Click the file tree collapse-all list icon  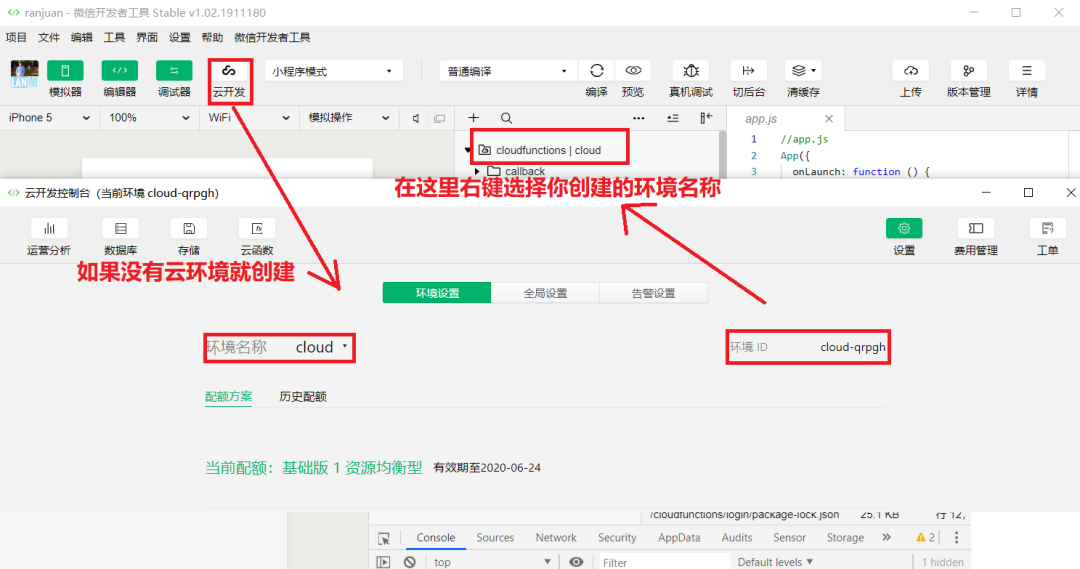[673, 118]
